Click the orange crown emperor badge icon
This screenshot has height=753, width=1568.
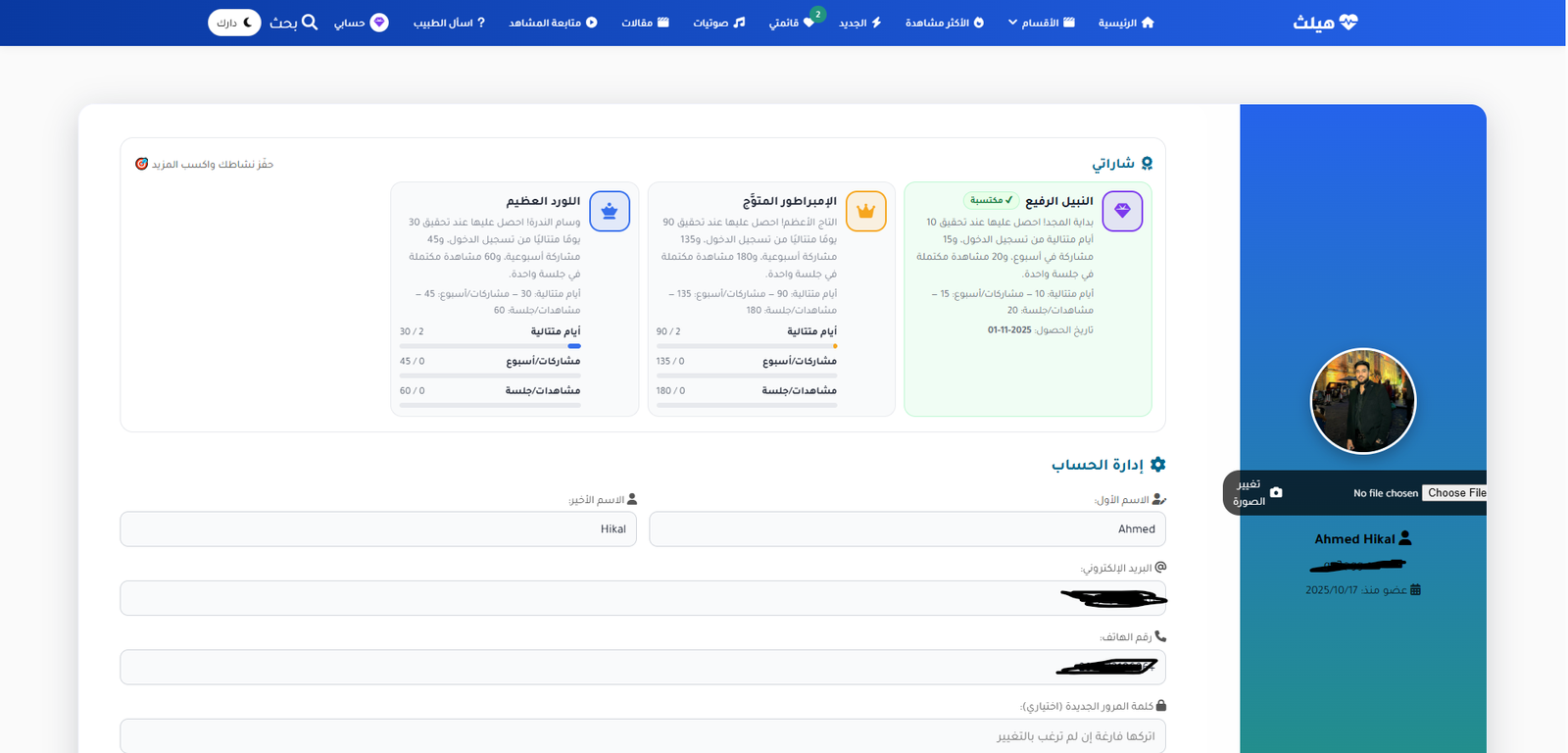click(865, 211)
